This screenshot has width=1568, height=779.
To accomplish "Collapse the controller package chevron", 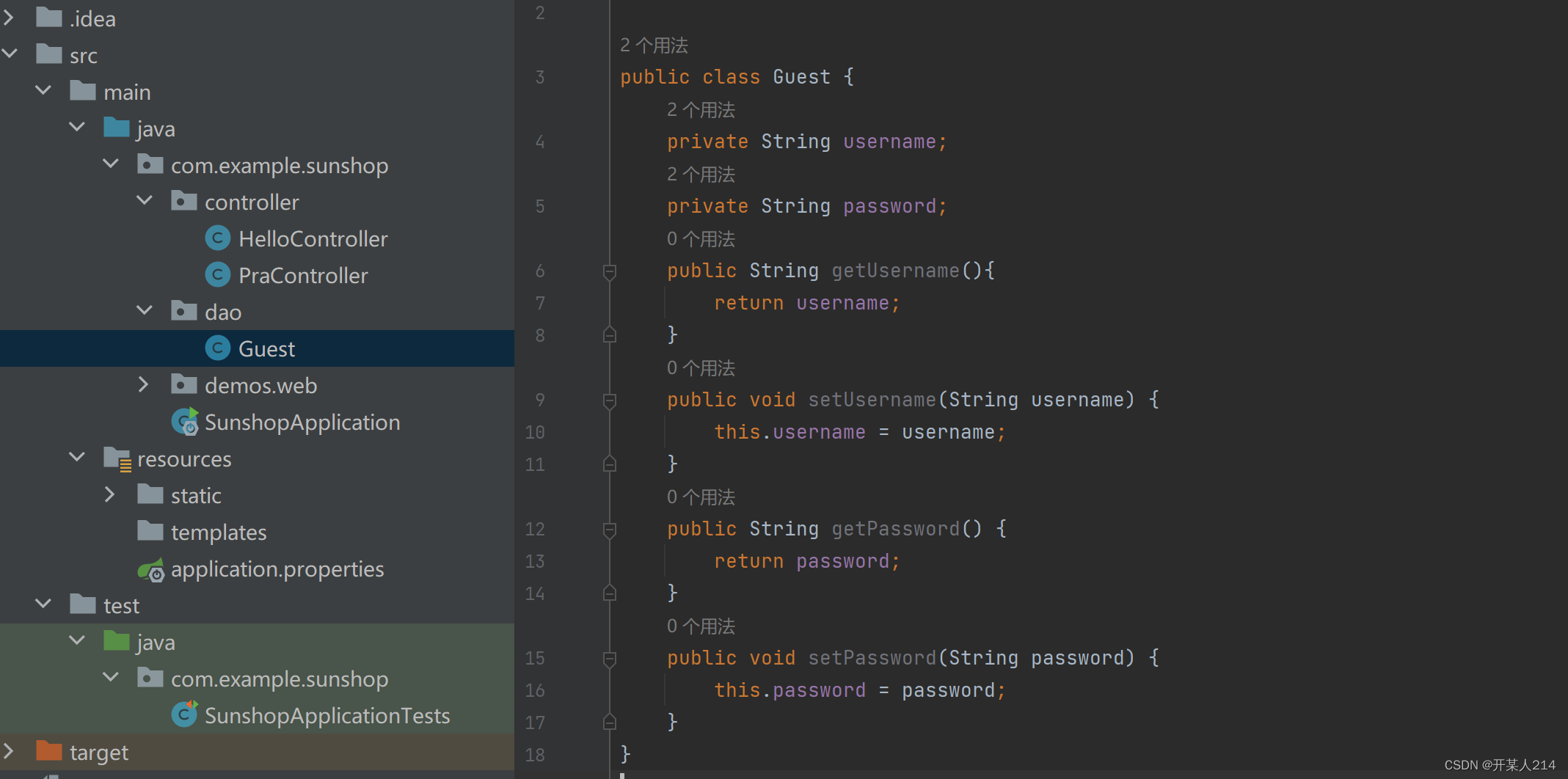I will coord(145,200).
